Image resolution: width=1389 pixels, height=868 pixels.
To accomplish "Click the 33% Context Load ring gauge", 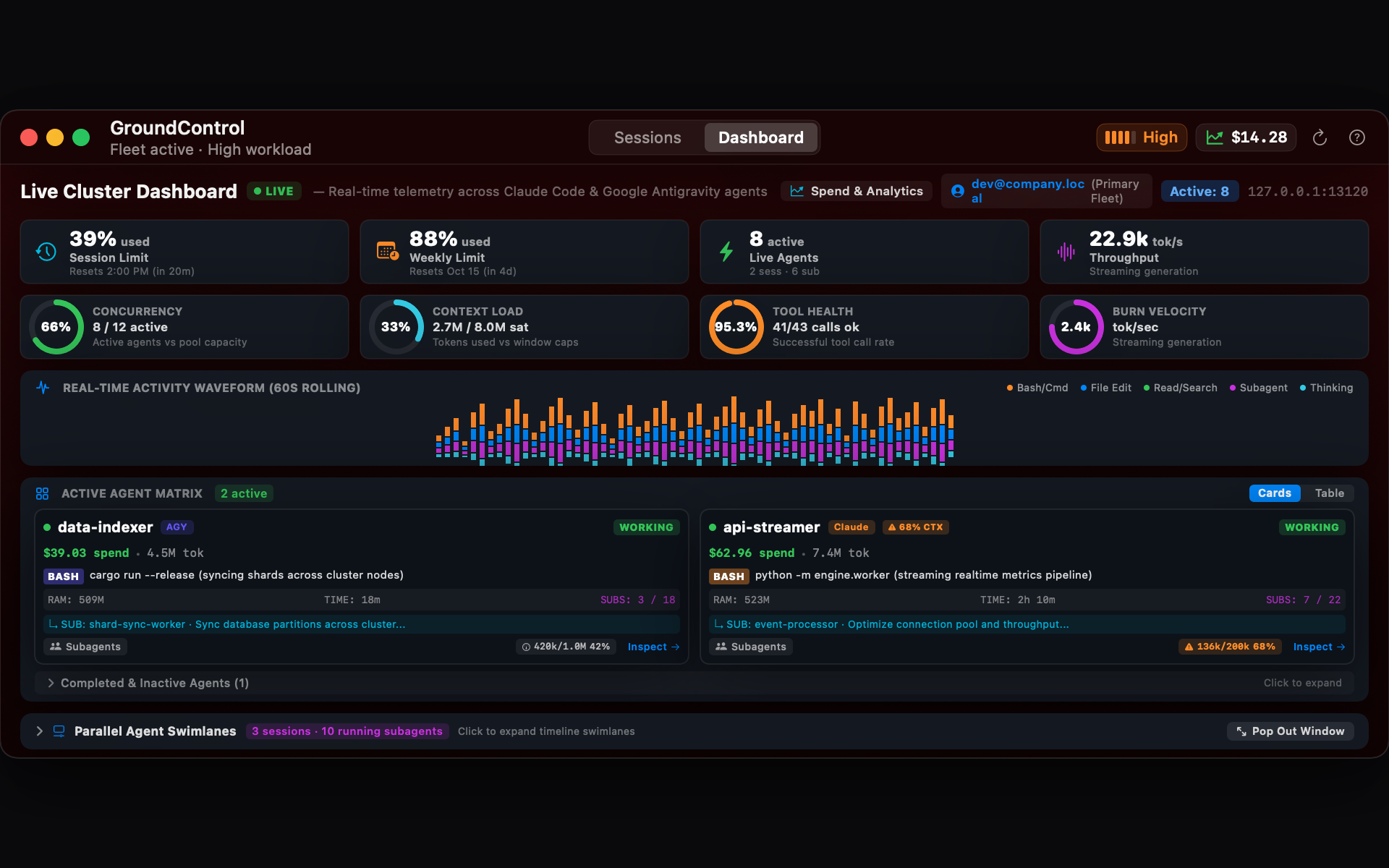I will [x=396, y=327].
